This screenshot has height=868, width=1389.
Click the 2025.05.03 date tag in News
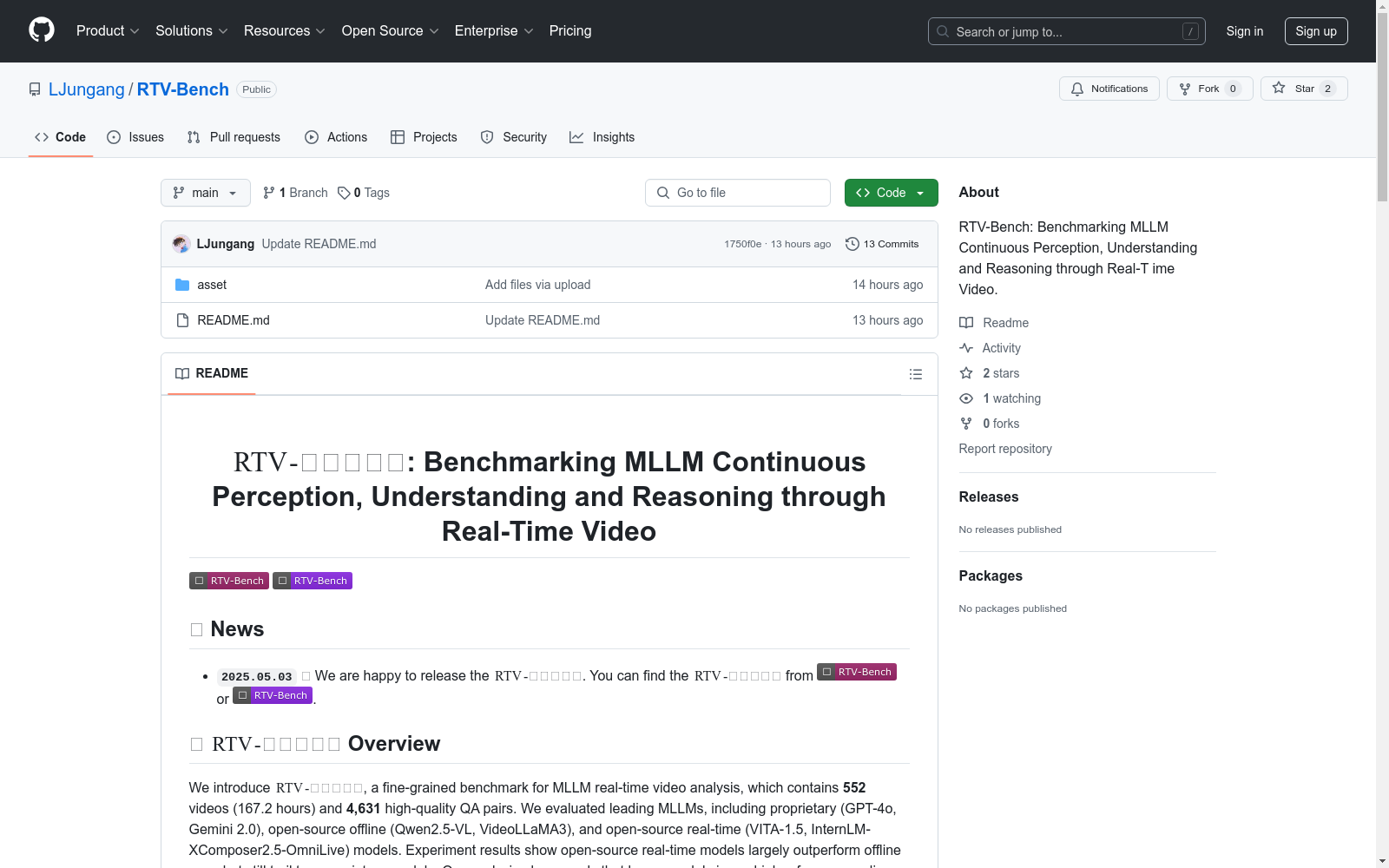point(257,677)
